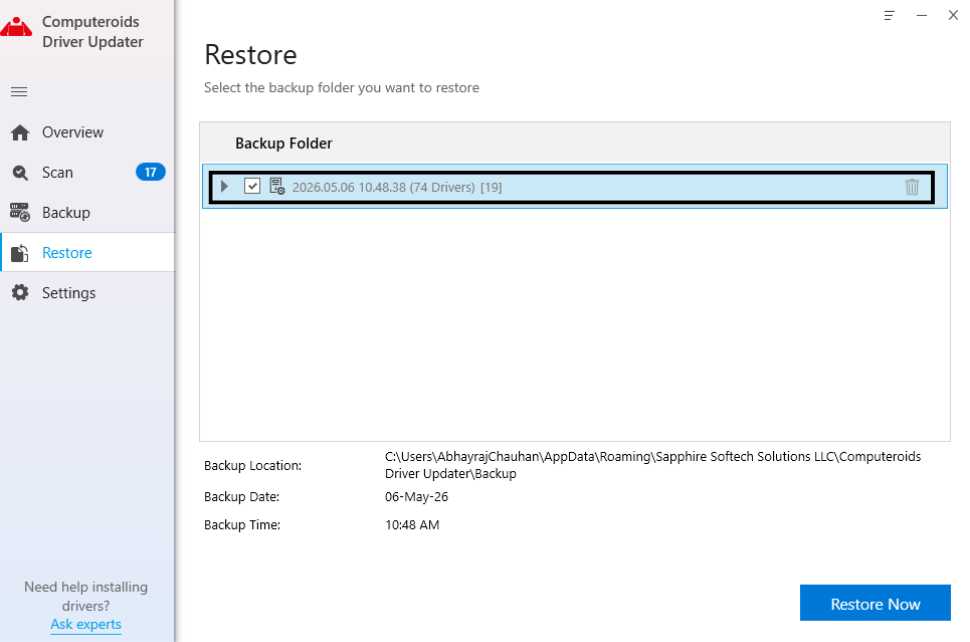This screenshot has height=642, width=970.
Task: Delete backup using the trash icon
Action: (912, 187)
